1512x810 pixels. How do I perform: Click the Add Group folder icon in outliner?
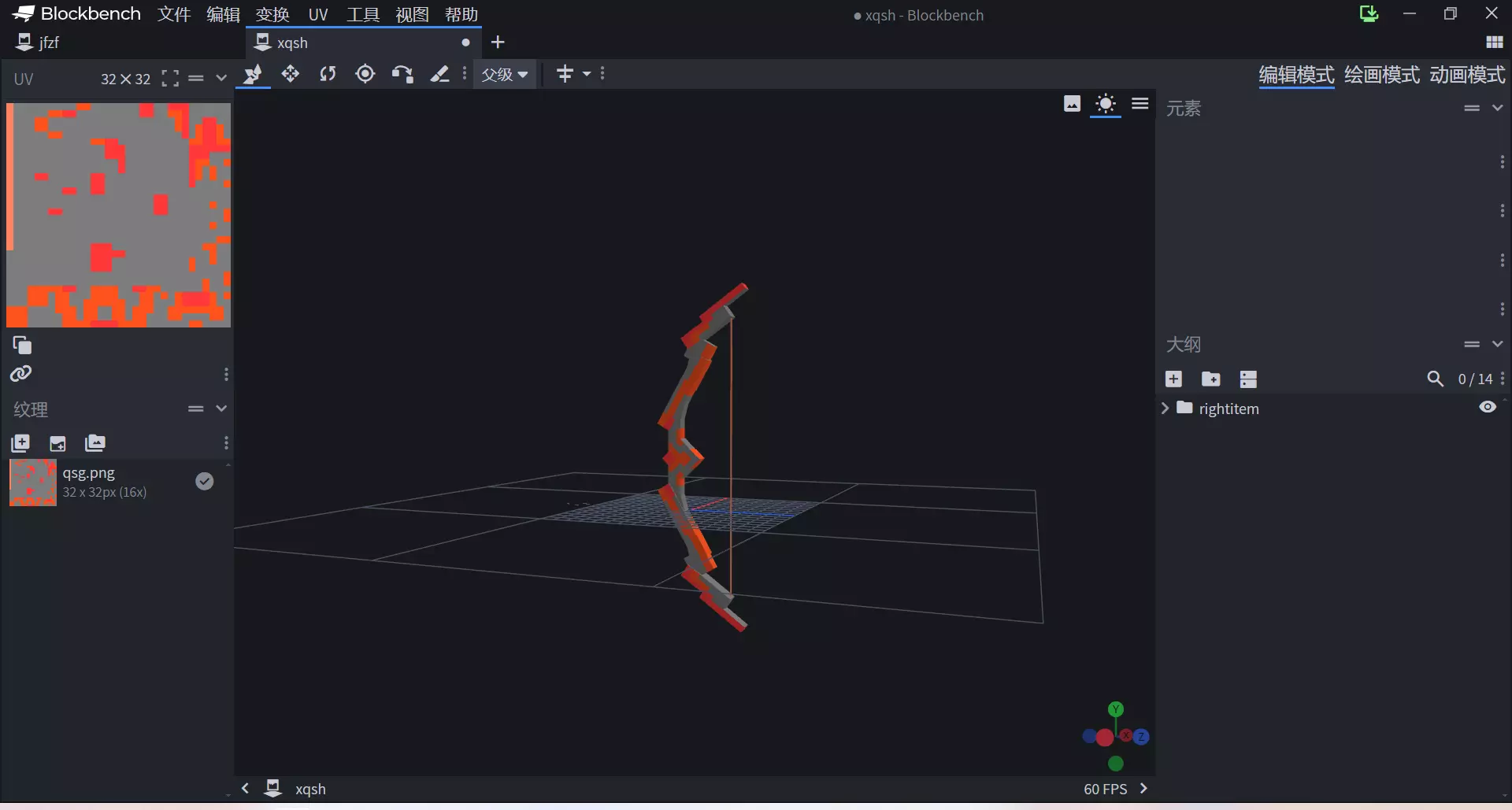(1211, 379)
